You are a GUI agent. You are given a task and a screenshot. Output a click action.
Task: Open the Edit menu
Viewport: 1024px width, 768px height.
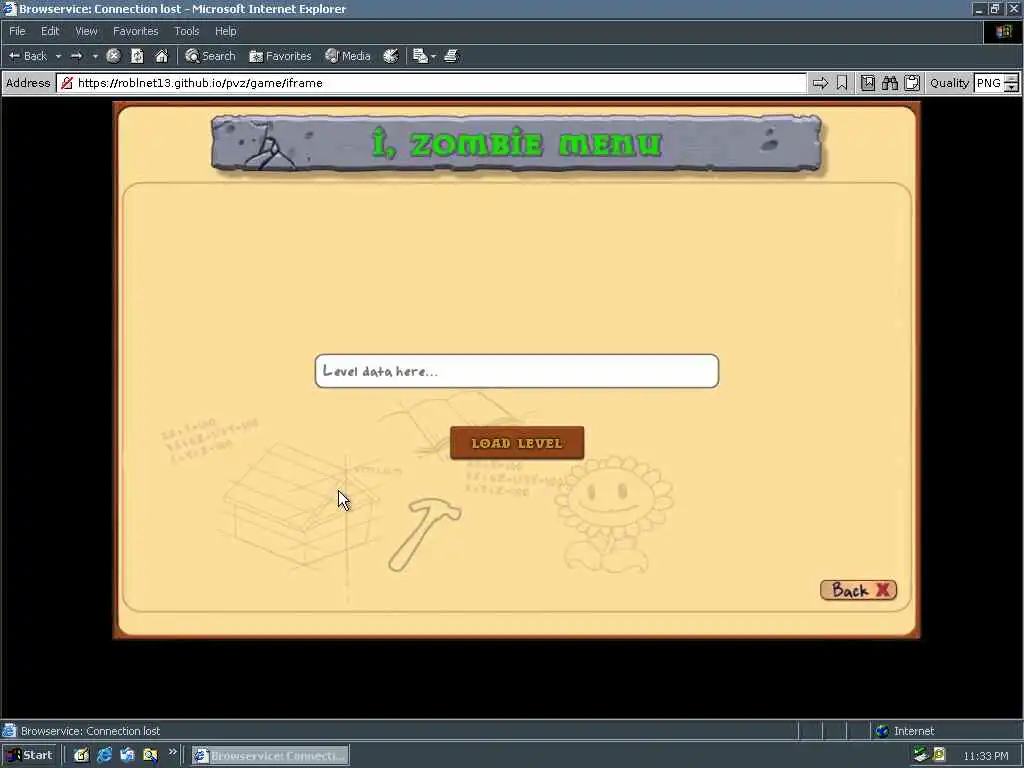[50, 31]
